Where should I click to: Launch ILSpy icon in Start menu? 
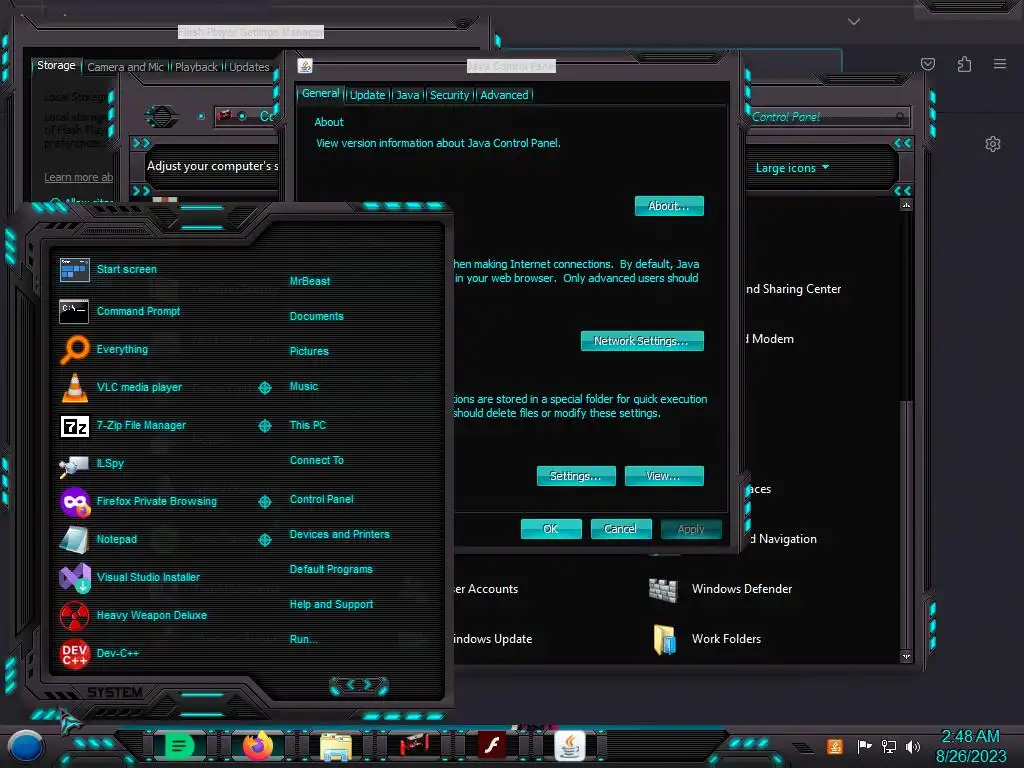pos(74,464)
